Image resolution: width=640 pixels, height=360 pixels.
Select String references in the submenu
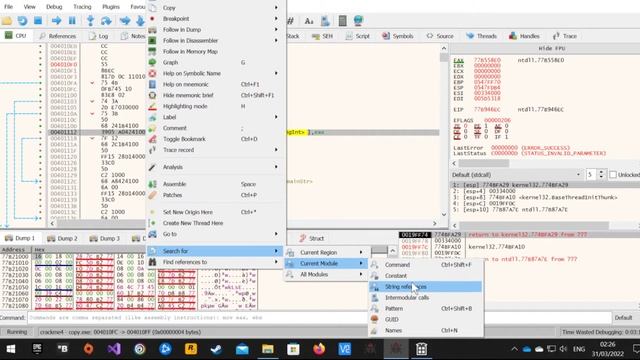click(x=426, y=287)
